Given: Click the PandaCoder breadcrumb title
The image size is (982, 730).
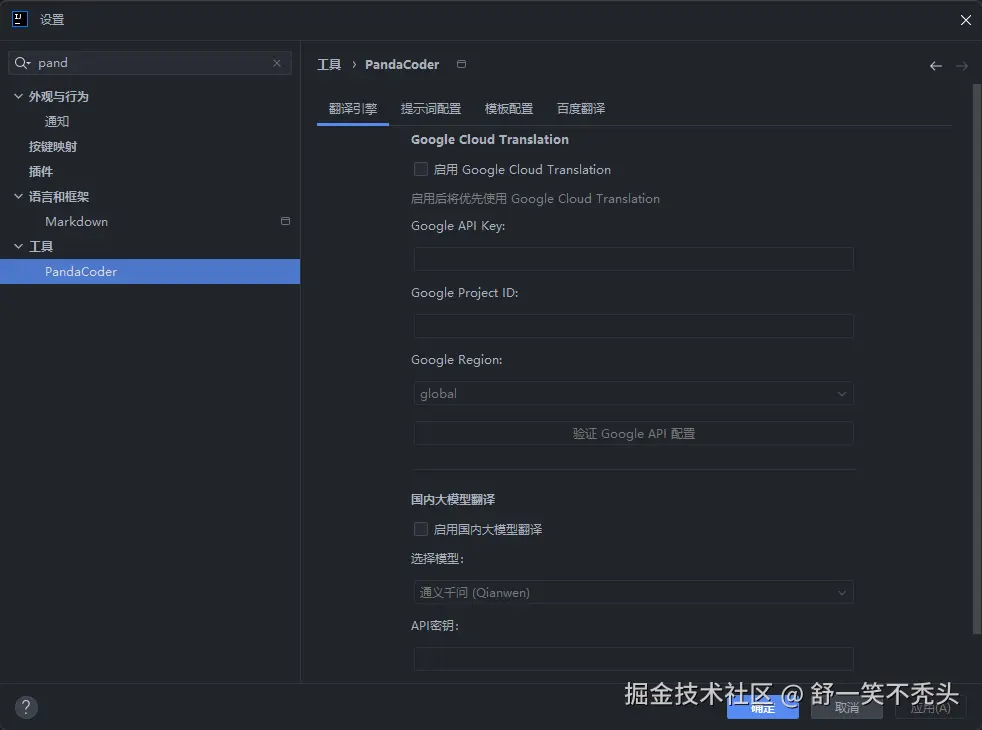Looking at the screenshot, I should click(402, 64).
